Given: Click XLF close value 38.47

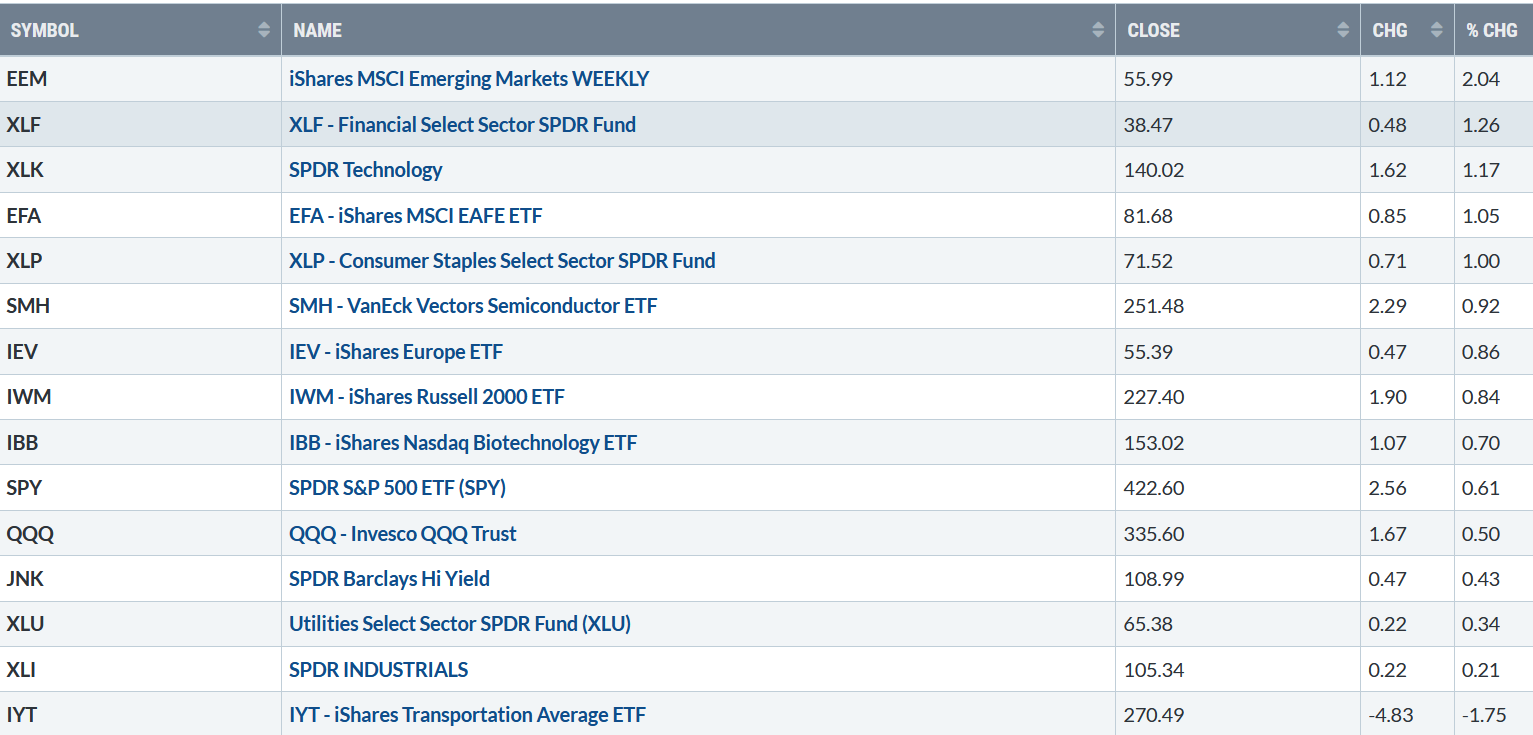Looking at the screenshot, I should click(x=1150, y=125).
